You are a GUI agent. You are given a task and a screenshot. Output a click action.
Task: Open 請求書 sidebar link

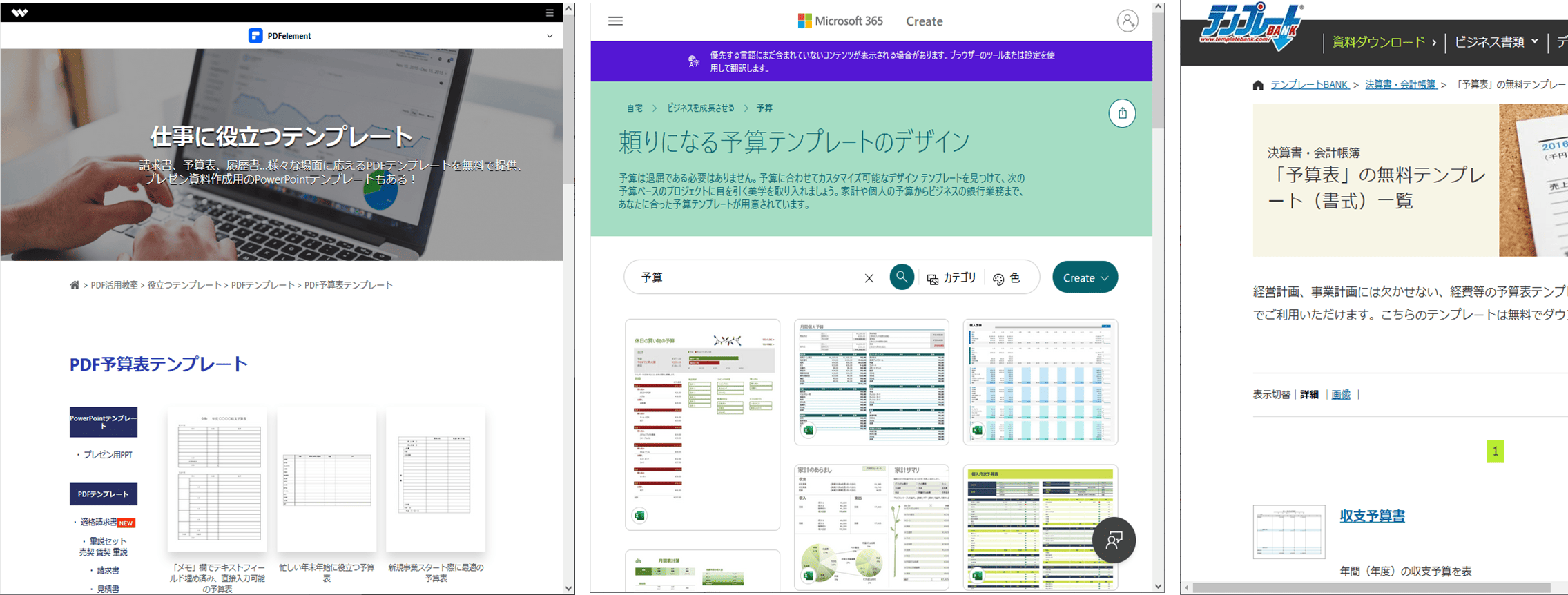pyautogui.click(x=108, y=571)
